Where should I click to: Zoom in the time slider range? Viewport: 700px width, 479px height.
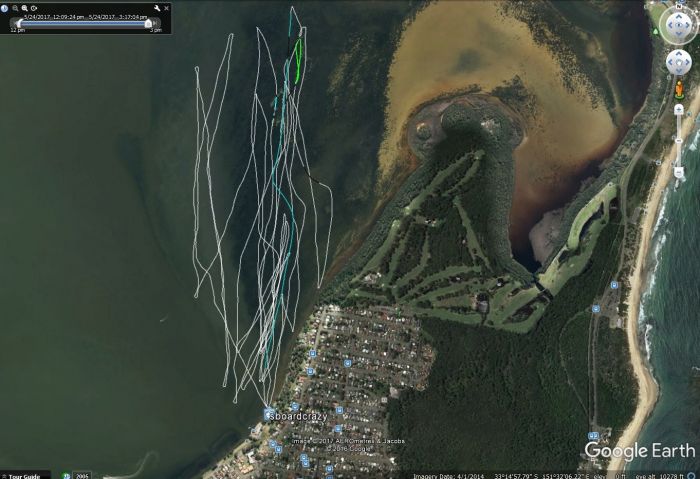(24, 8)
